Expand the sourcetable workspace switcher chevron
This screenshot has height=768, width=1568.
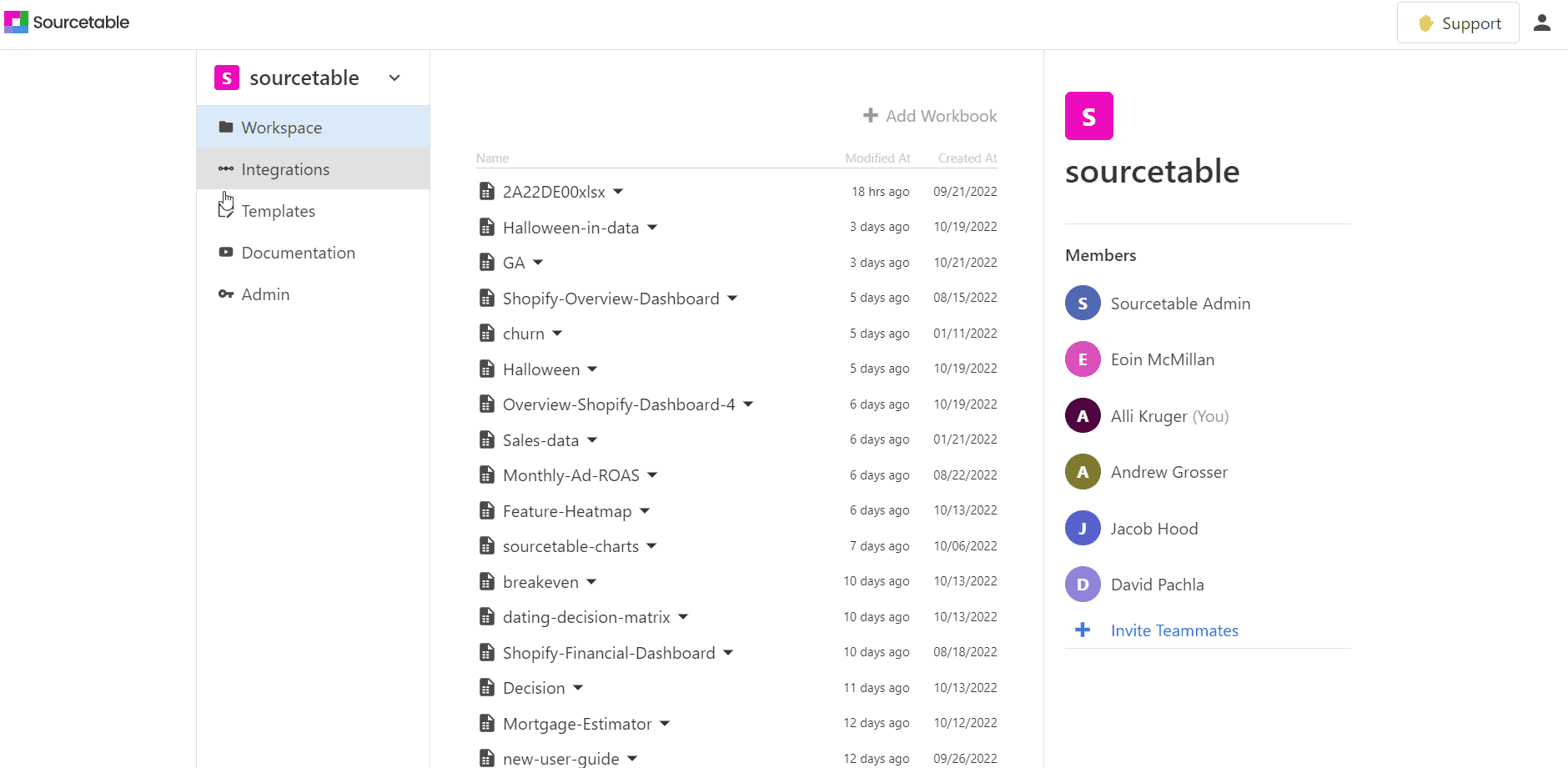(395, 78)
